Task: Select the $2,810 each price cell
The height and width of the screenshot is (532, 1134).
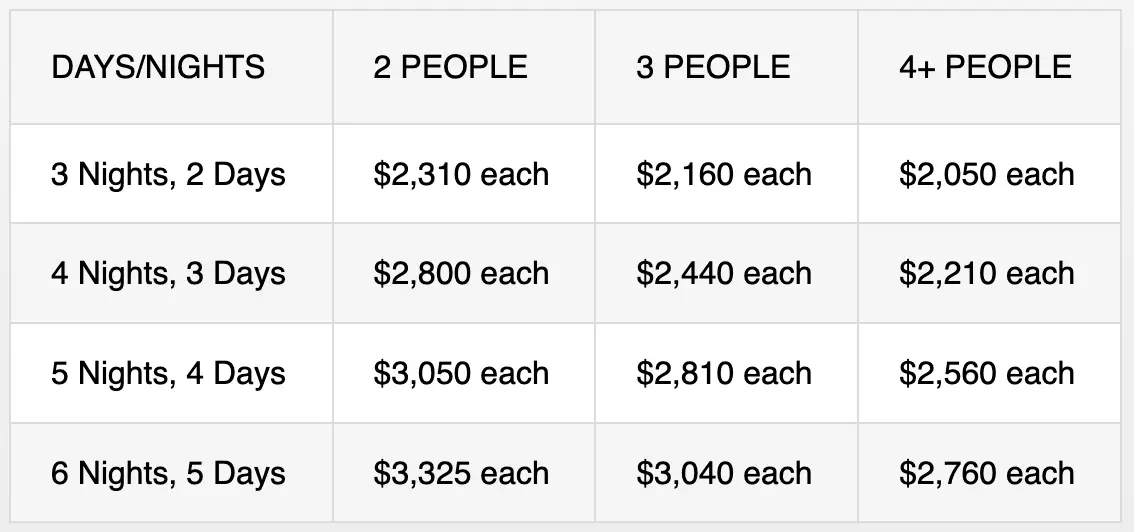Action: click(x=724, y=373)
